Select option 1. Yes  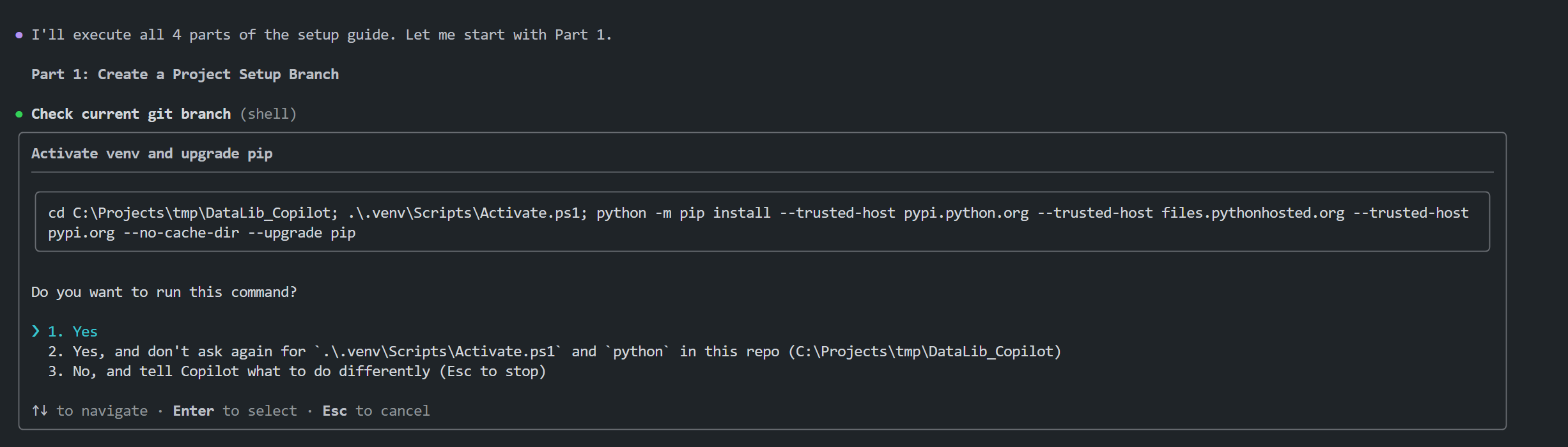(x=72, y=331)
